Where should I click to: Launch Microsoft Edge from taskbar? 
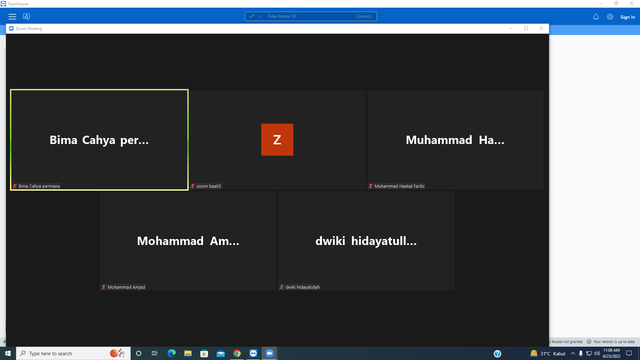point(171,353)
